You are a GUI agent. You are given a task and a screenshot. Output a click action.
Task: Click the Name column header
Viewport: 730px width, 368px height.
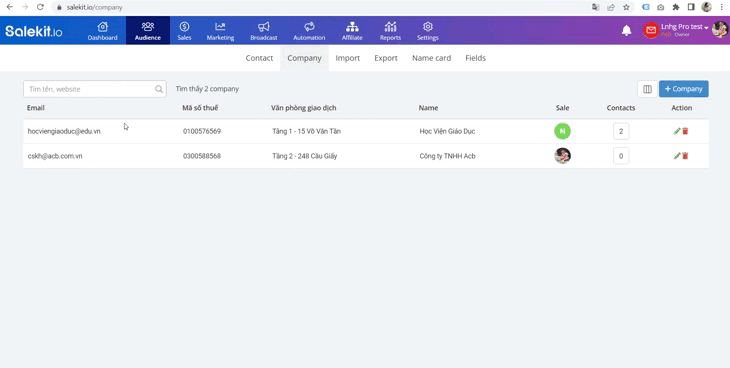(428, 108)
